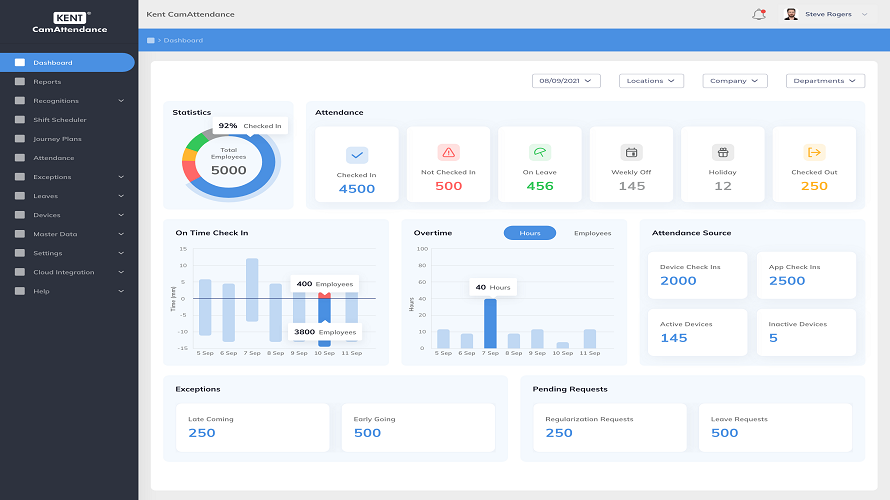Click the notification bell icon
Viewport: 890px width, 500px height.
(758, 14)
